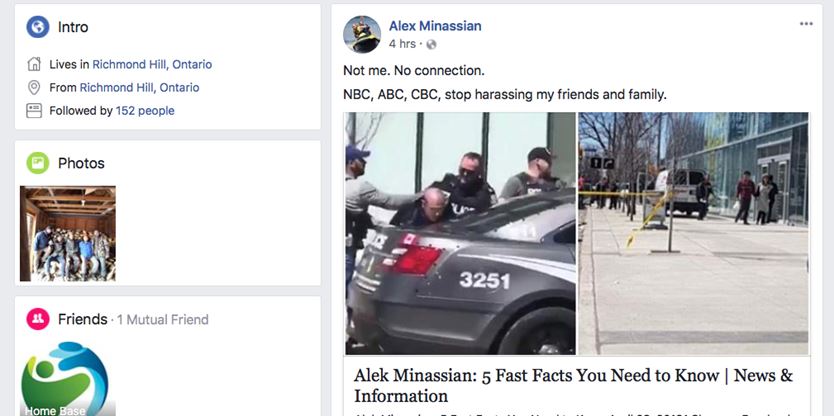This screenshot has height=416, width=834.
Task: Open the police car 3251 arrest image
Action: [461, 233]
